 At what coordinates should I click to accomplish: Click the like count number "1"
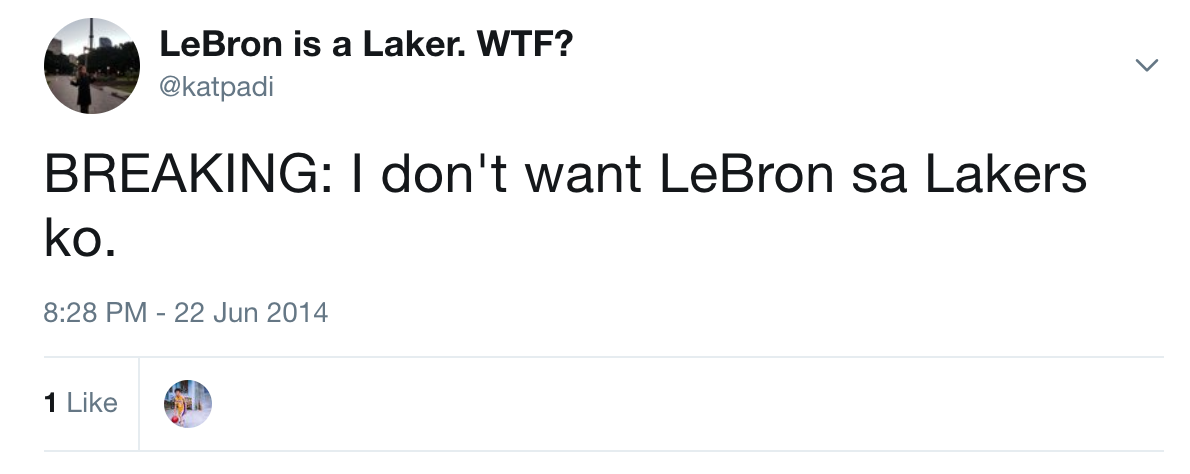coord(50,403)
